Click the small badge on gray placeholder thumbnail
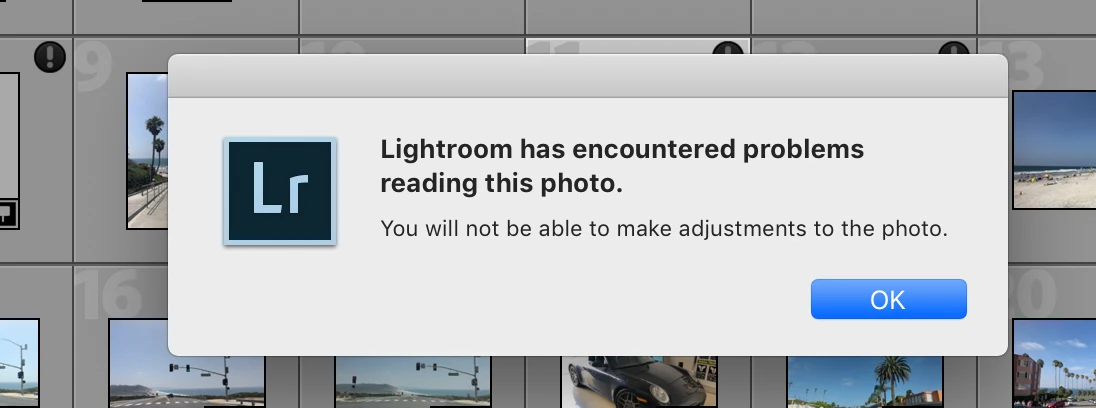 pyautogui.click(x=7, y=212)
